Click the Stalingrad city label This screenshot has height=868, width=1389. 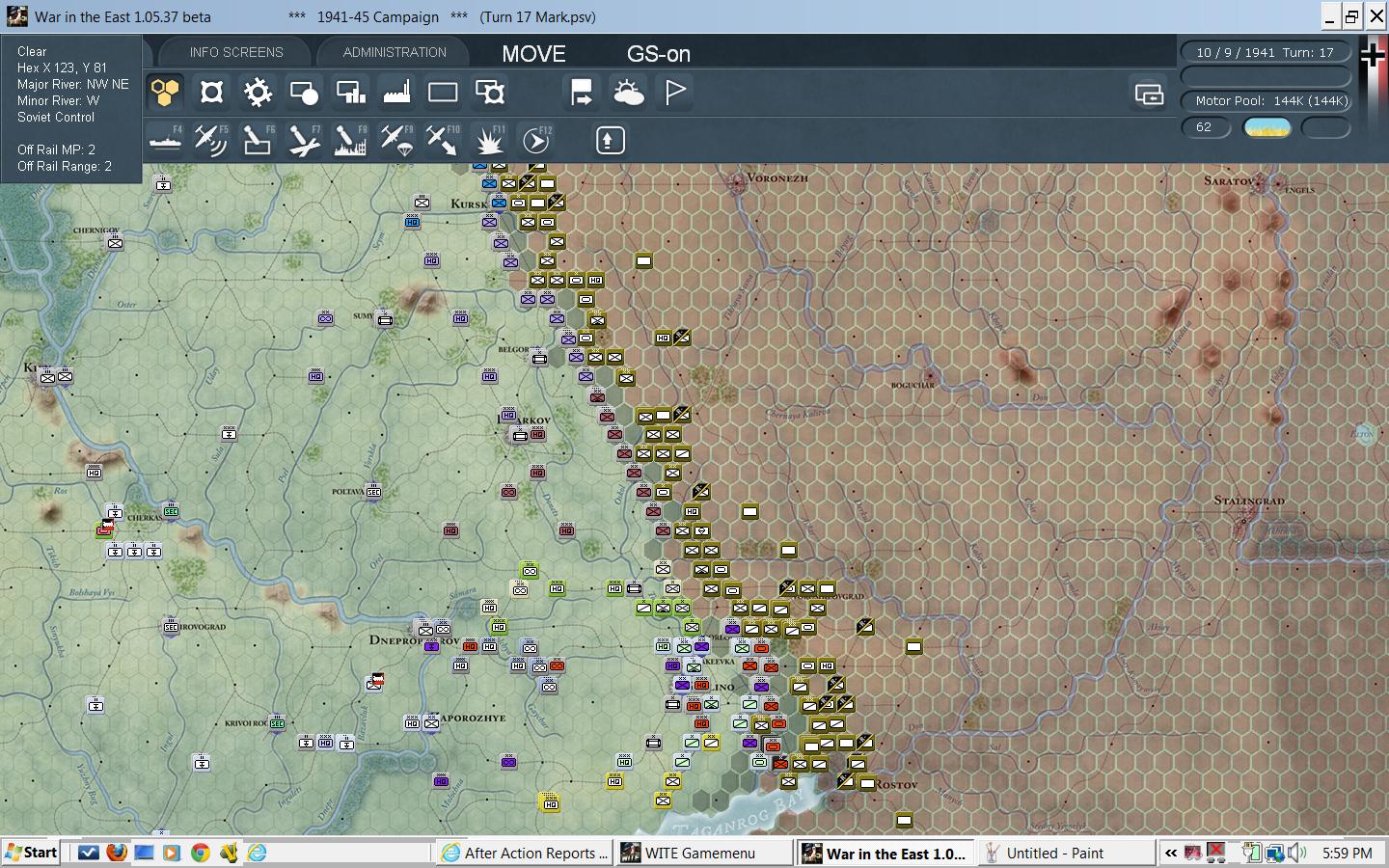pos(1249,501)
